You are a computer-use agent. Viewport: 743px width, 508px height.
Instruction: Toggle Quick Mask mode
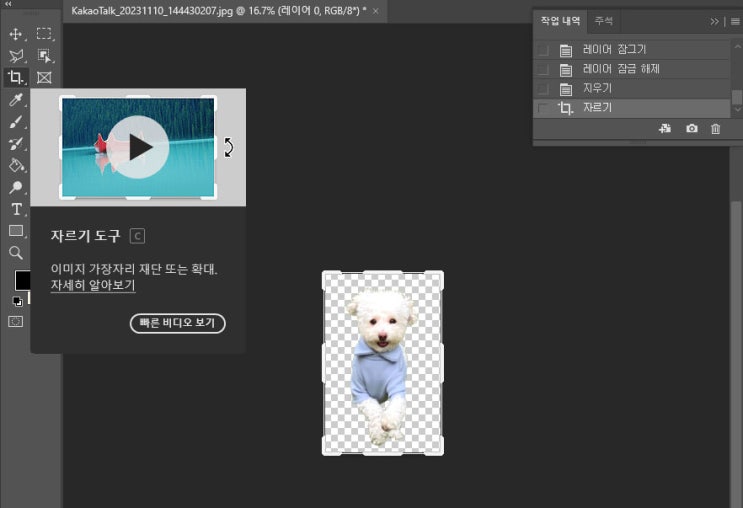16,322
